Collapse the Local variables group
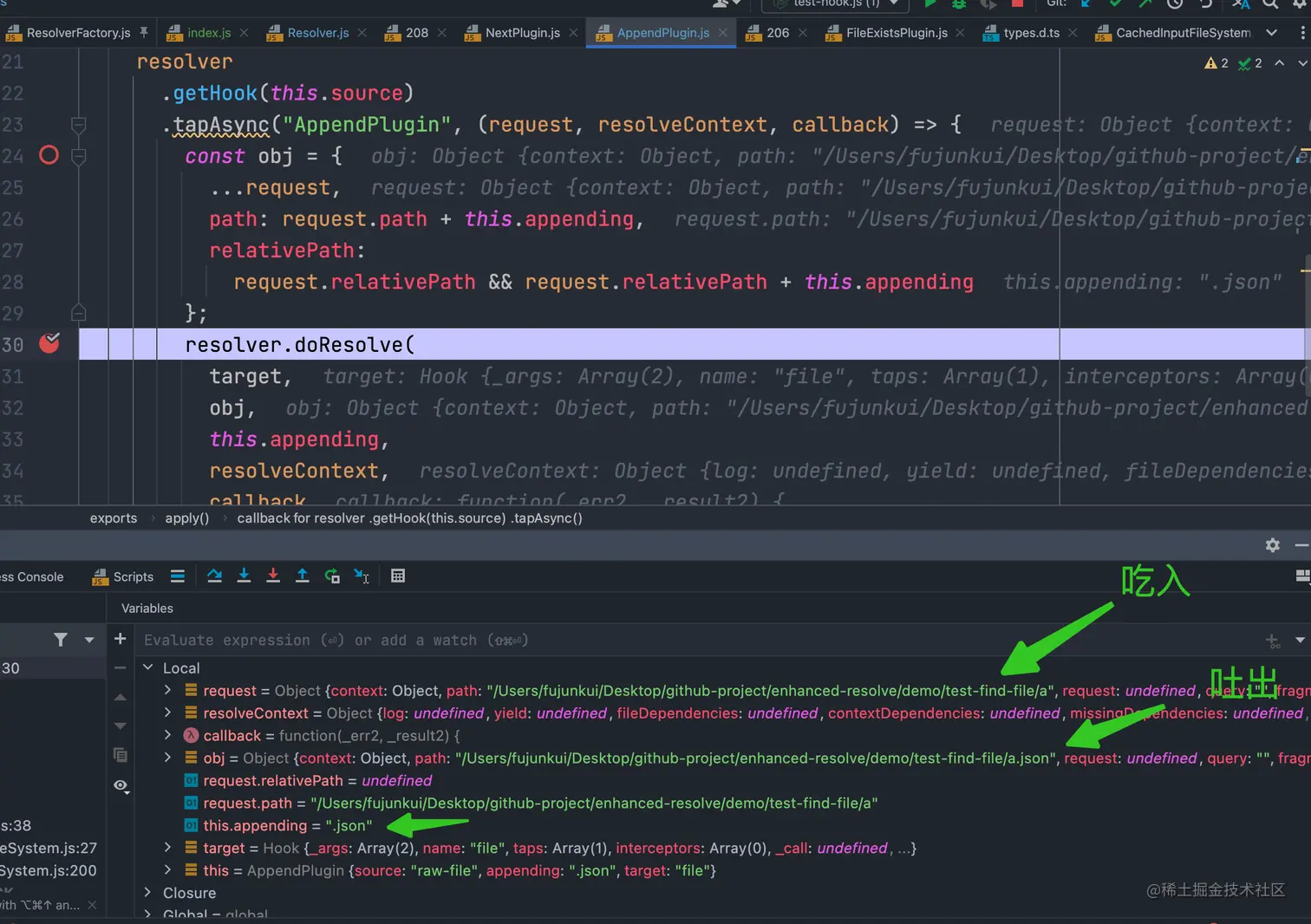Viewport: 1311px width, 924px height. click(148, 667)
